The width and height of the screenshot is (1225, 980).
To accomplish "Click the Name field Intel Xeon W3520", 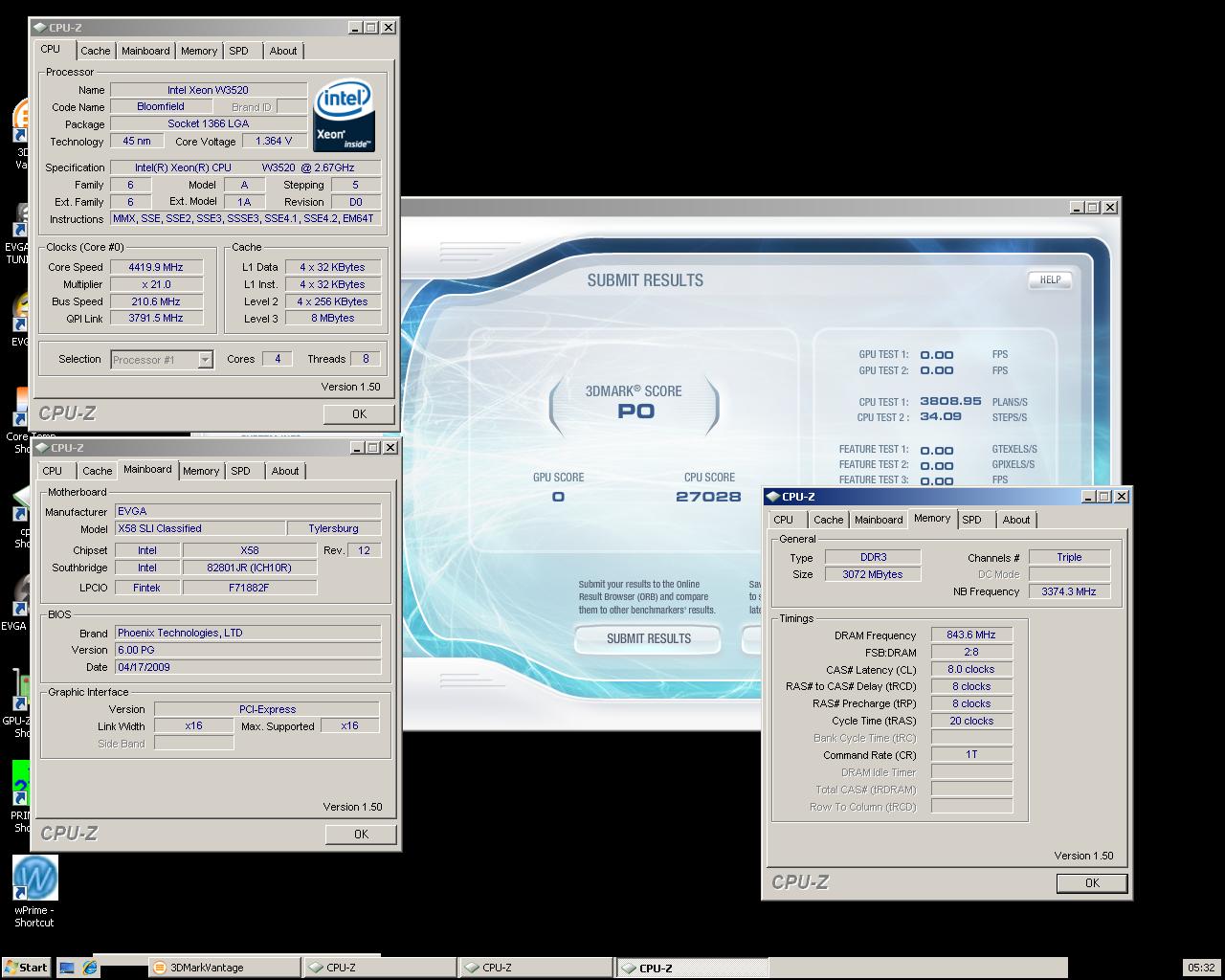I will click(209, 90).
